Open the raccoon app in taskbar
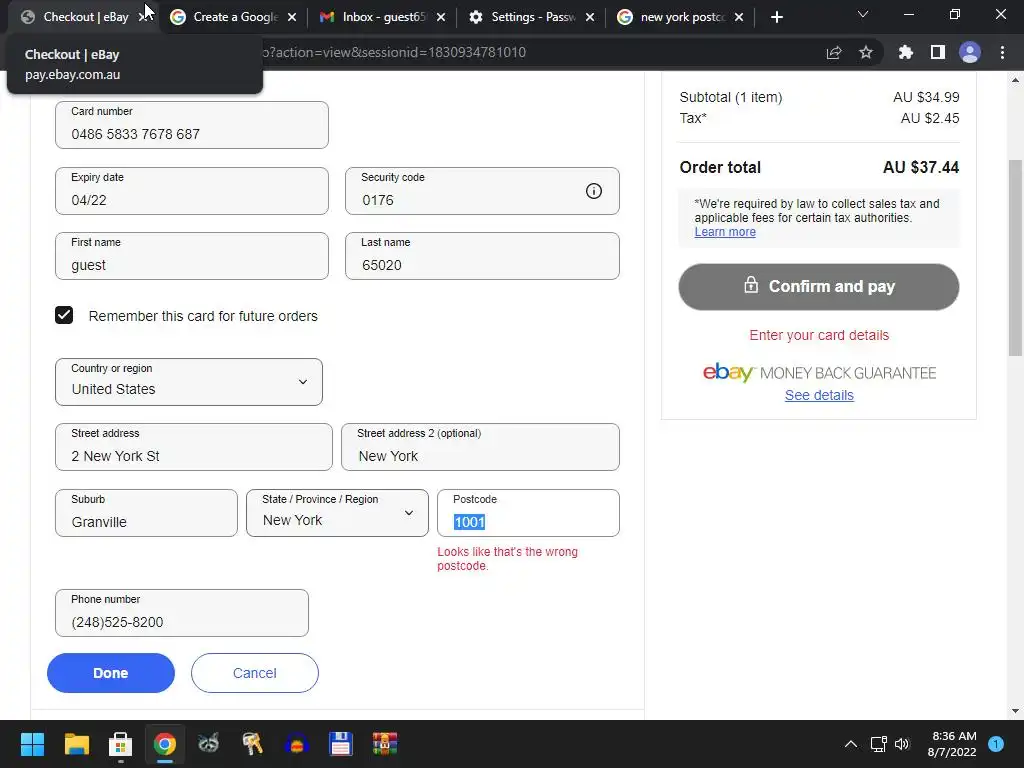This screenshot has width=1024, height=768. tap(208, 744)
